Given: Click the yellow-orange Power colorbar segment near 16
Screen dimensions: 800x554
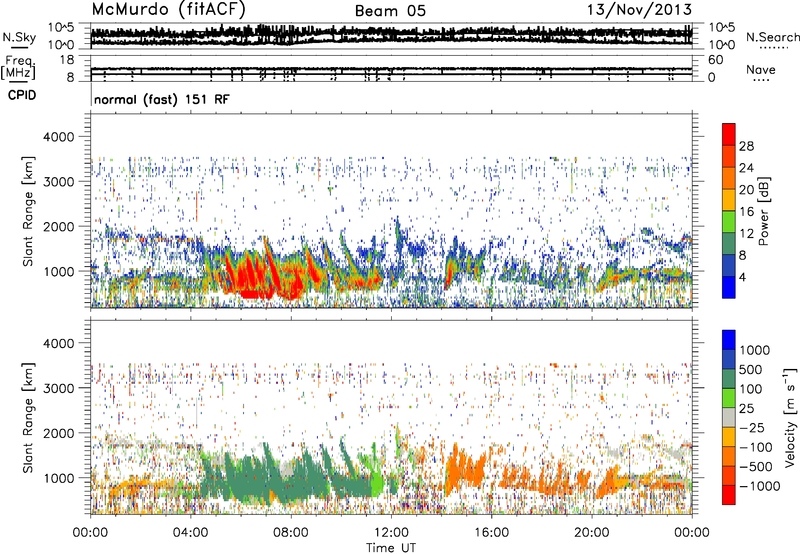Looking at the screenshot, I should (x=729, y=200).
